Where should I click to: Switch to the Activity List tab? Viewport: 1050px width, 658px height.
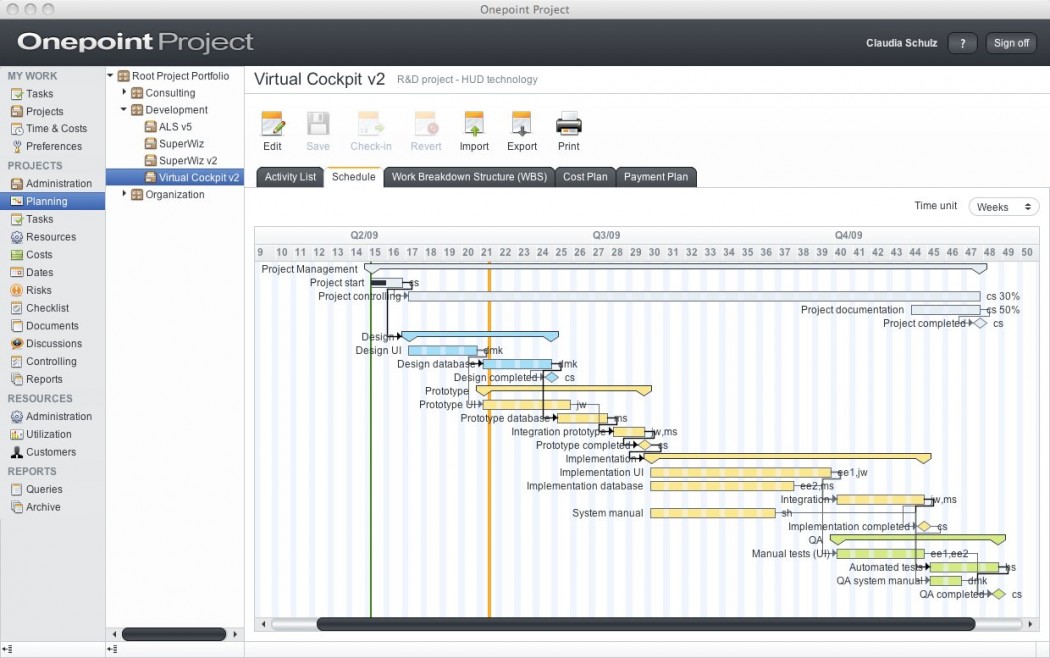tap(290, 177)
